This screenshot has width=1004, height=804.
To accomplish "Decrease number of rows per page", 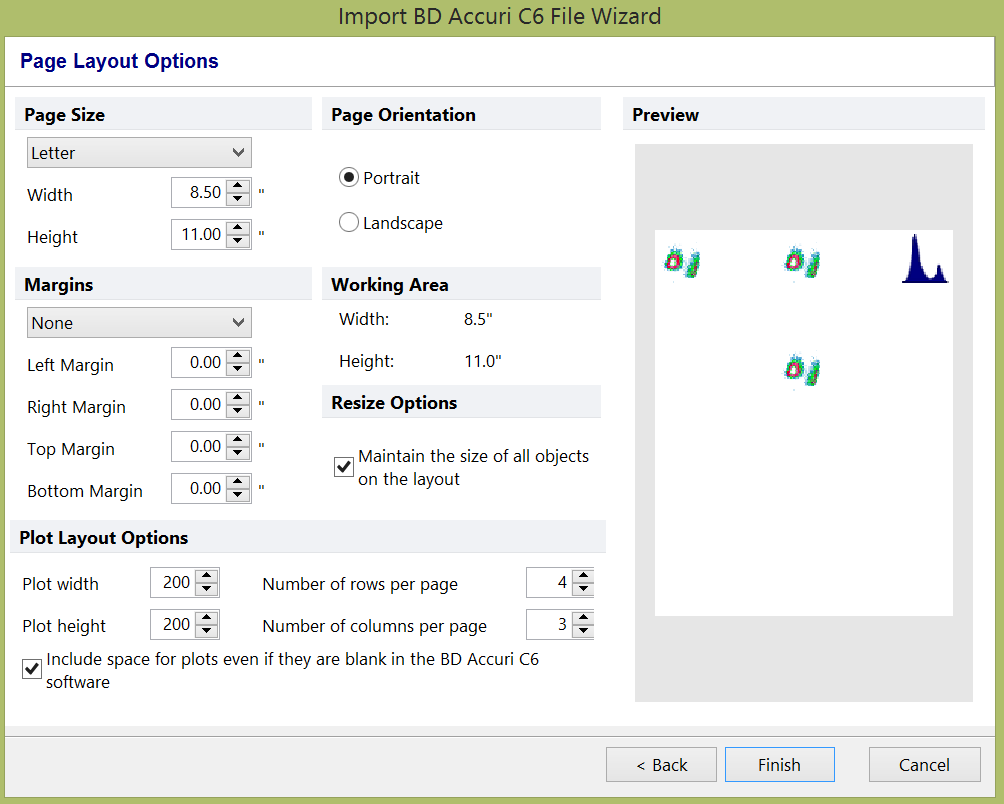I will pos(583,589).
